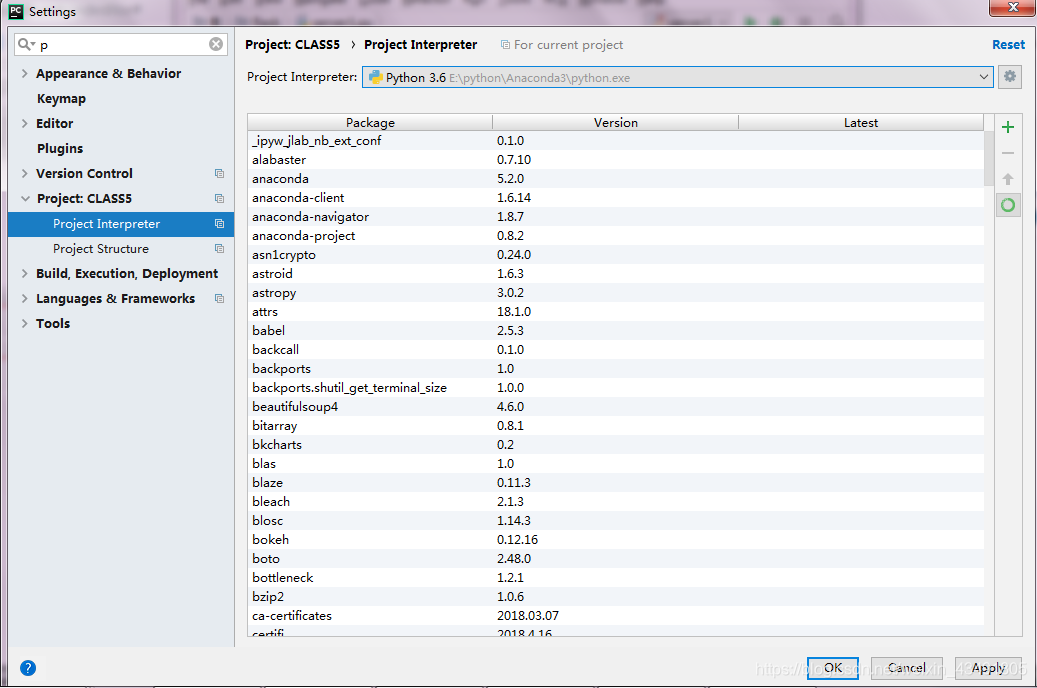The width and height of the screenshot is (1037, 688).
Task: Select the asn1crypto package row
Action: (x=616, y=255)
